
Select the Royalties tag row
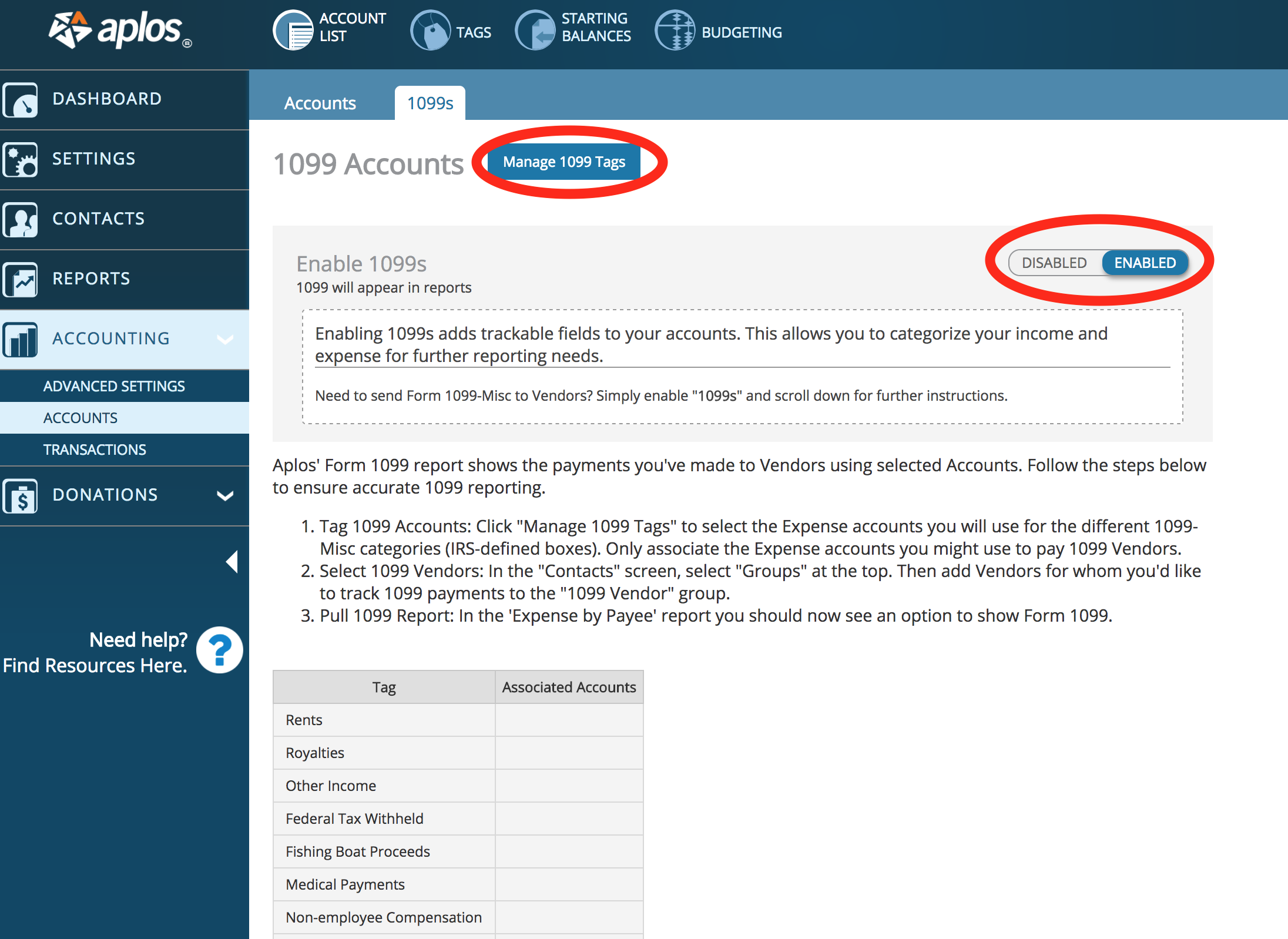458,753
